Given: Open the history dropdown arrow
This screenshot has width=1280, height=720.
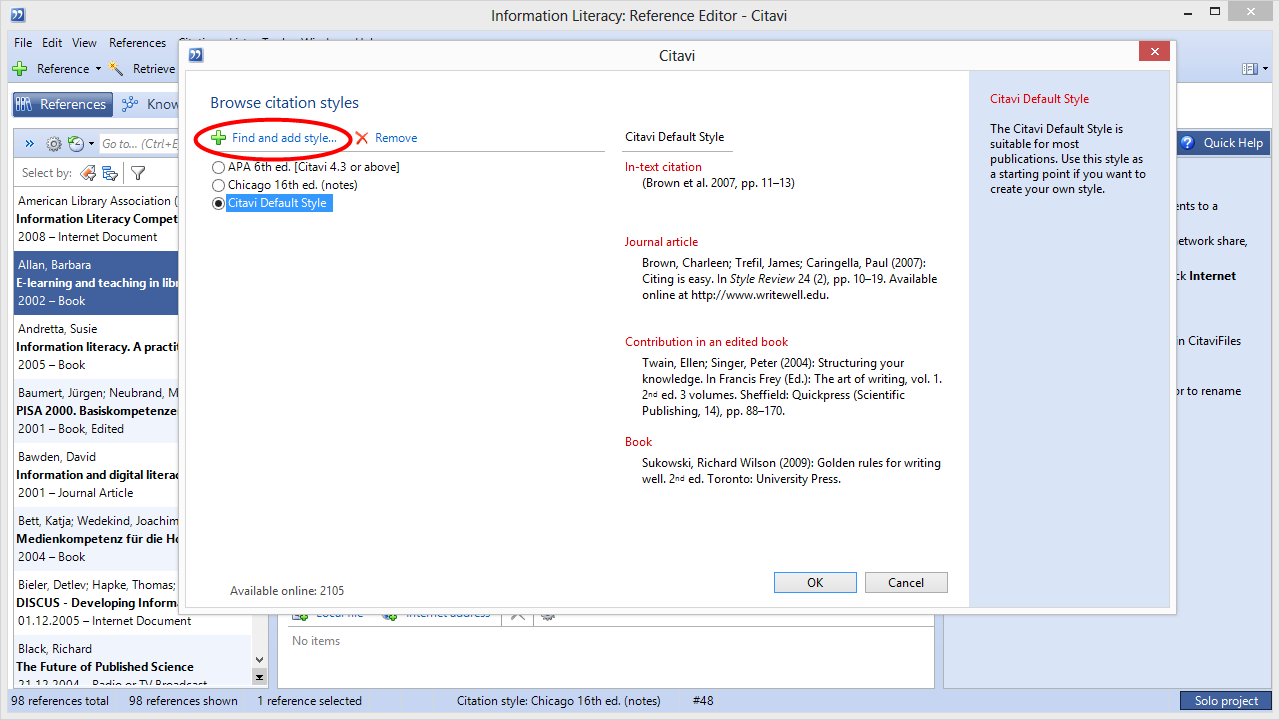Looking at the screenshot, I should point(91,144).
